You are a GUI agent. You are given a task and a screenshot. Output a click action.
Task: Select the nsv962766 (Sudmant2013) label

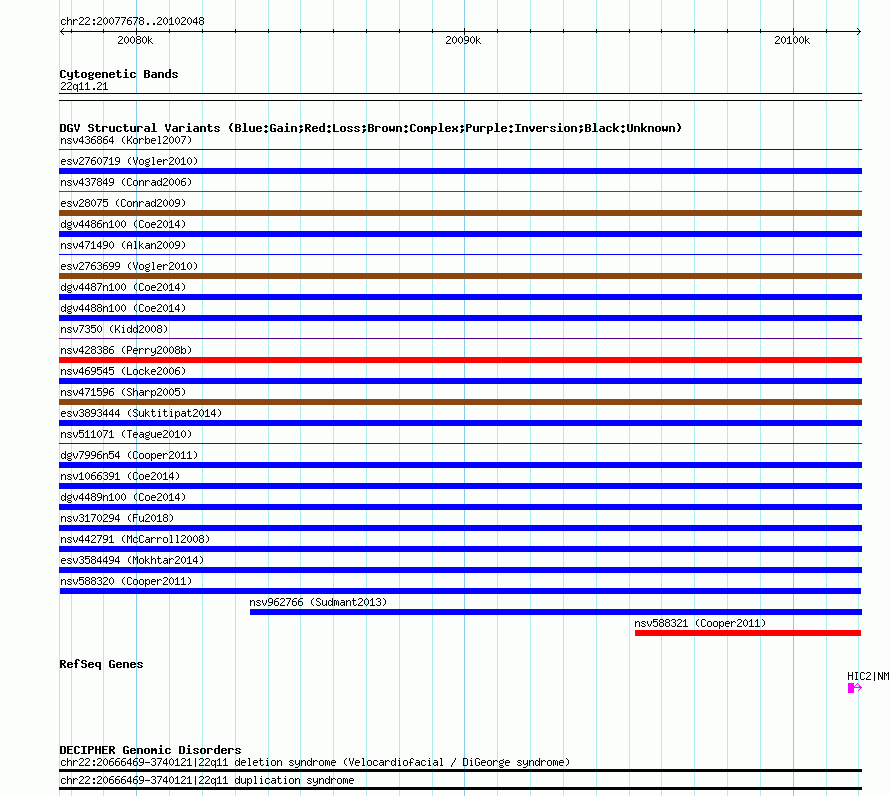[318, 602]
